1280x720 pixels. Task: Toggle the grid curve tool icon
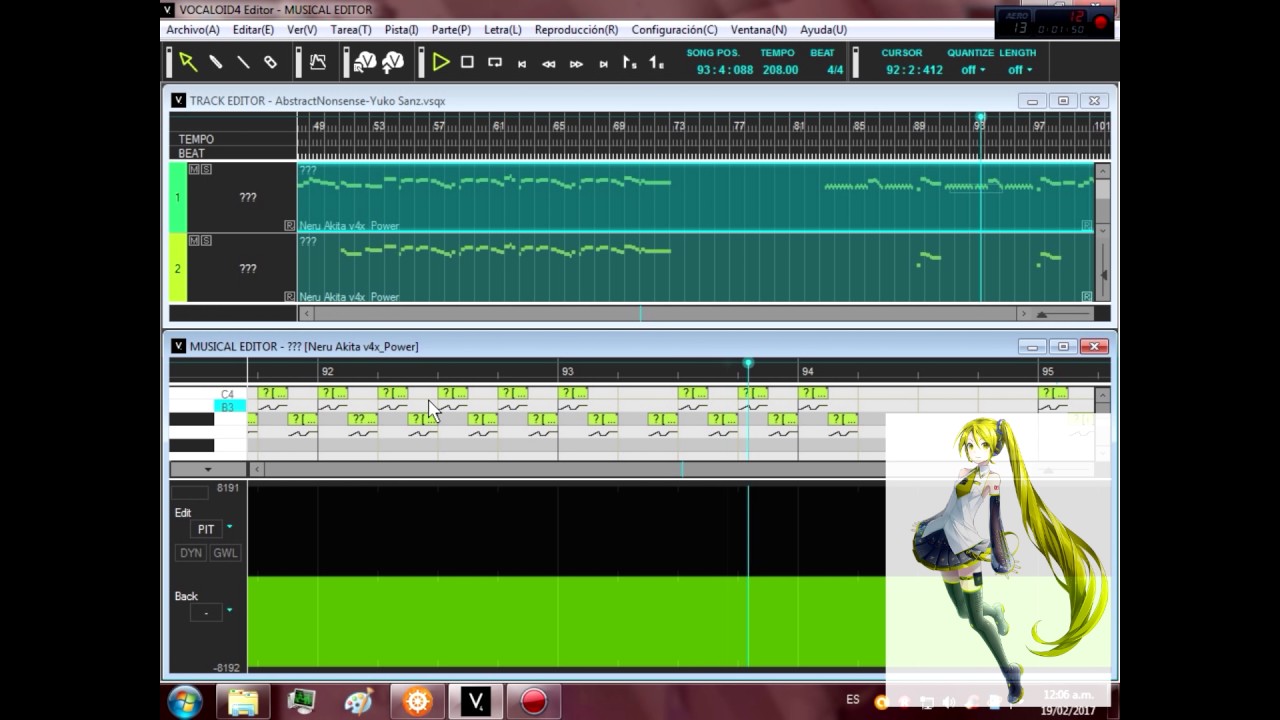click(x=318, y=62)
